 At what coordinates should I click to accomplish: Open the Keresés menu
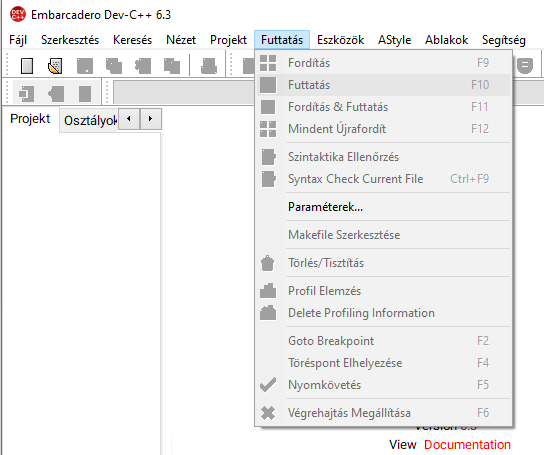coord(132,40)
